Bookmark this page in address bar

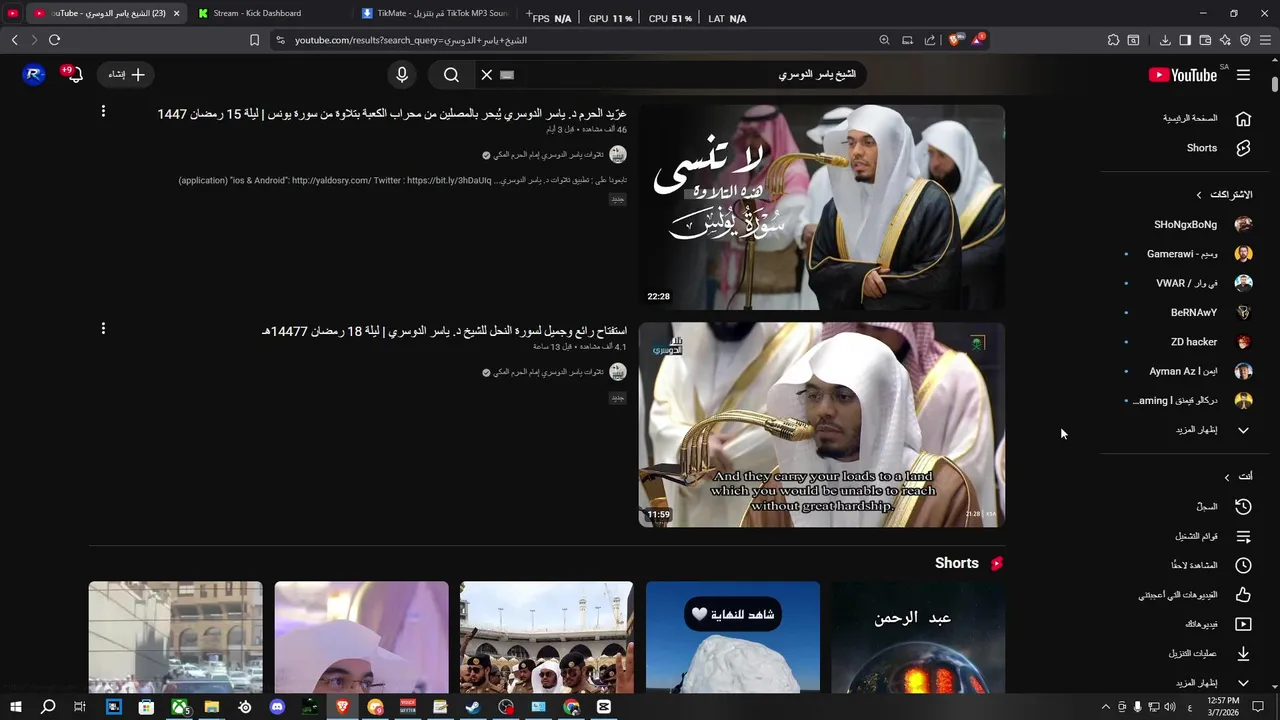point(254,40)
